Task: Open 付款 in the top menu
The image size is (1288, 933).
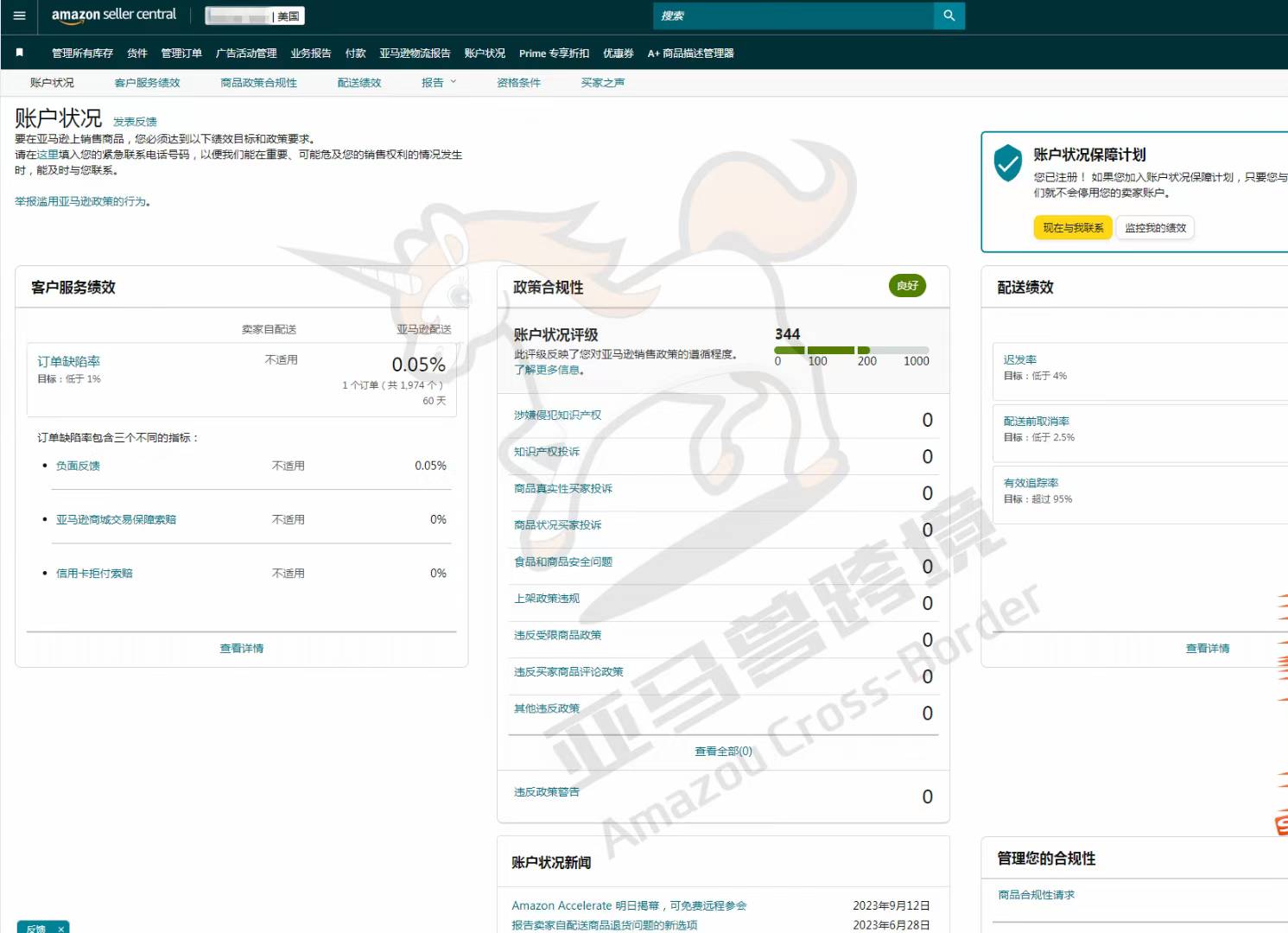Action: click(x=355, y=54)
